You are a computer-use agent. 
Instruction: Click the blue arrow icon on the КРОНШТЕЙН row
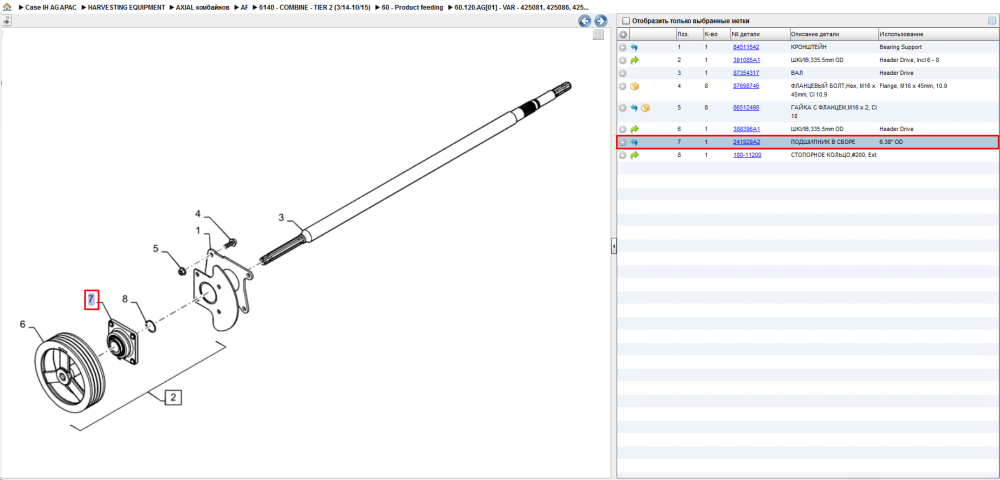tap(634, 47)
